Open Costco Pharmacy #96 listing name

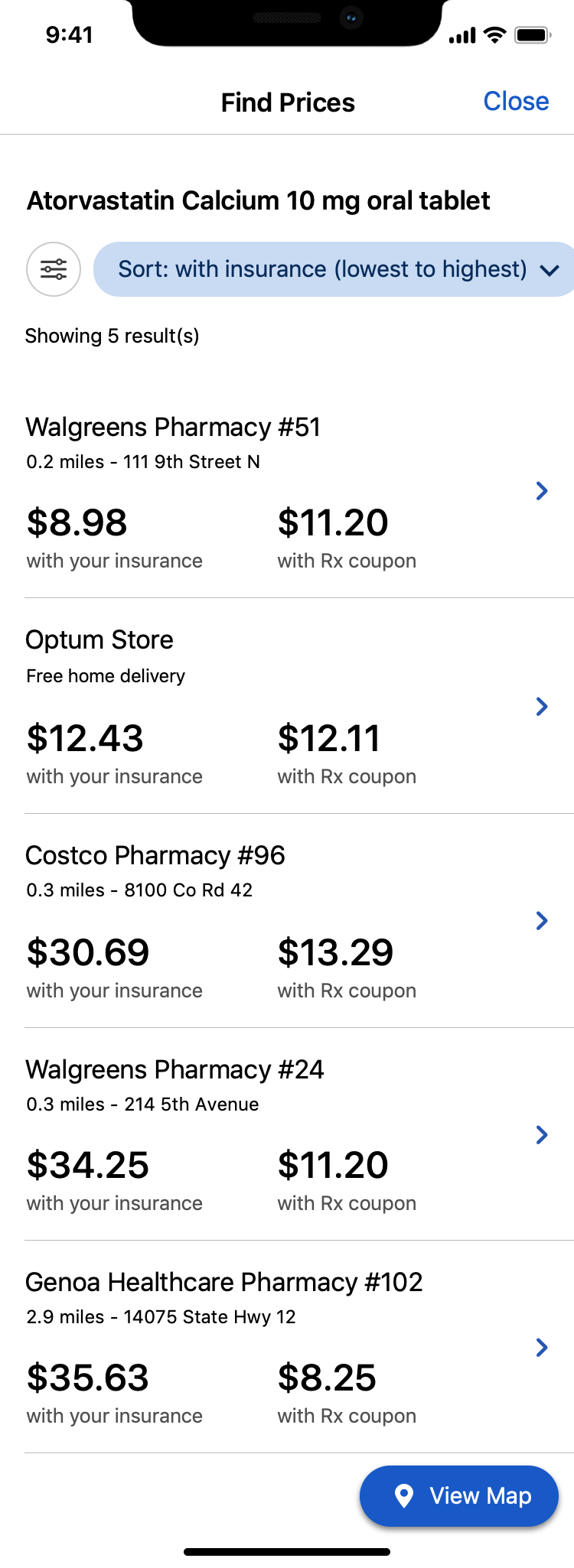[x=155, y=855]
